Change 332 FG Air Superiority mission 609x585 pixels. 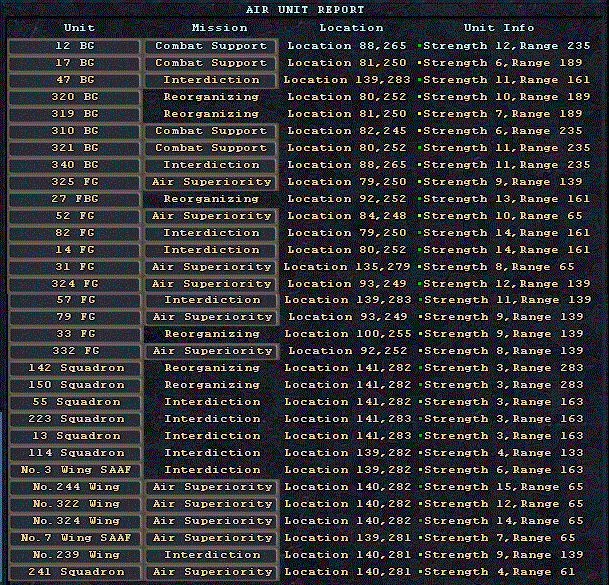[x=212, y=352]
